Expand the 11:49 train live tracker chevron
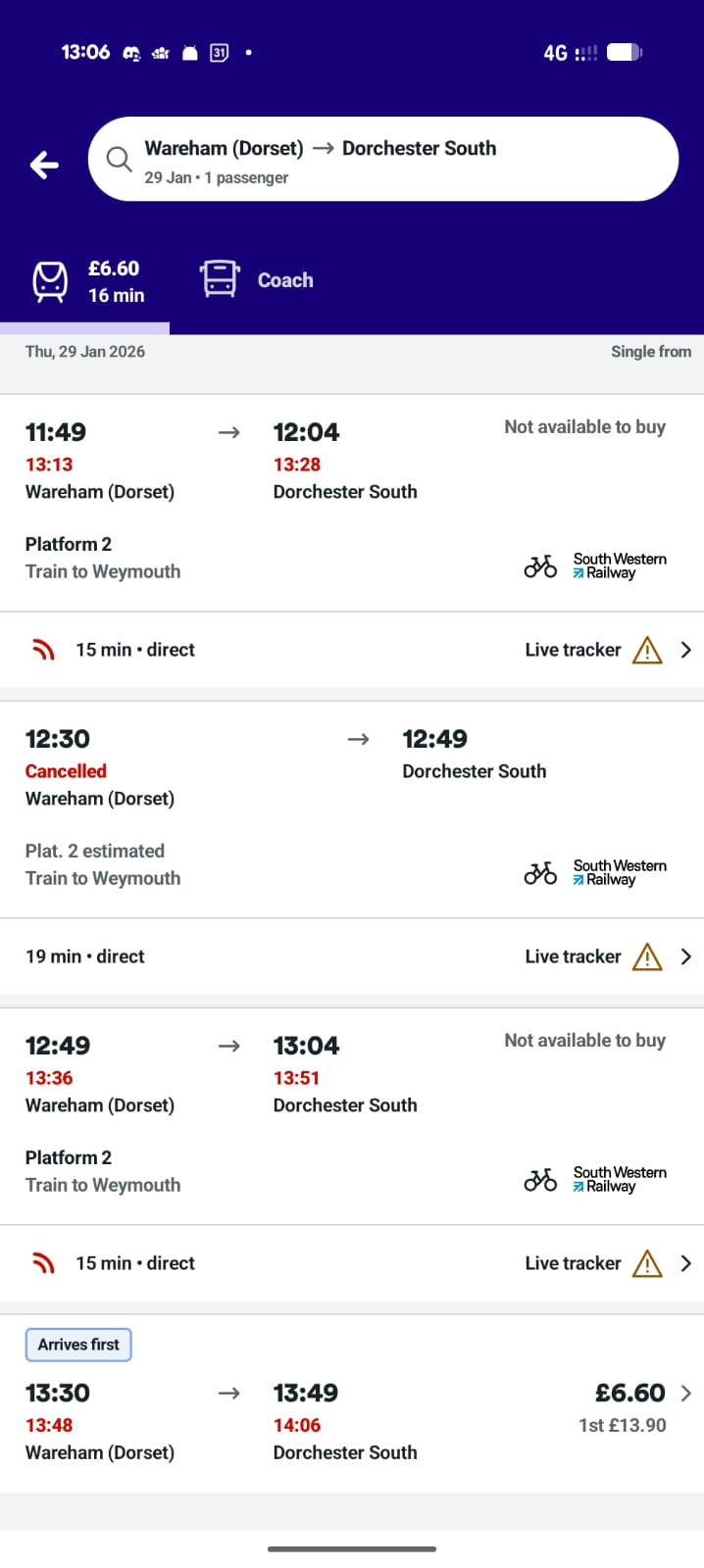The image size is (704, 1568). click(686, 650)
